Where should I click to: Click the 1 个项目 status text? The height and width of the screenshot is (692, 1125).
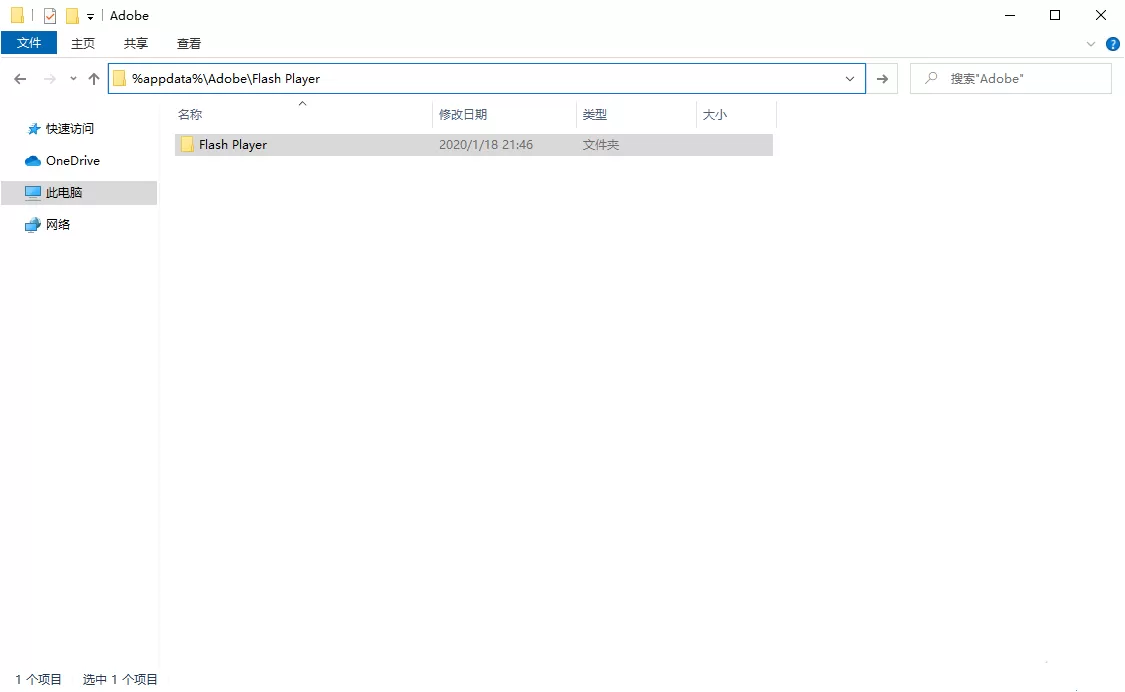(39, 679)
